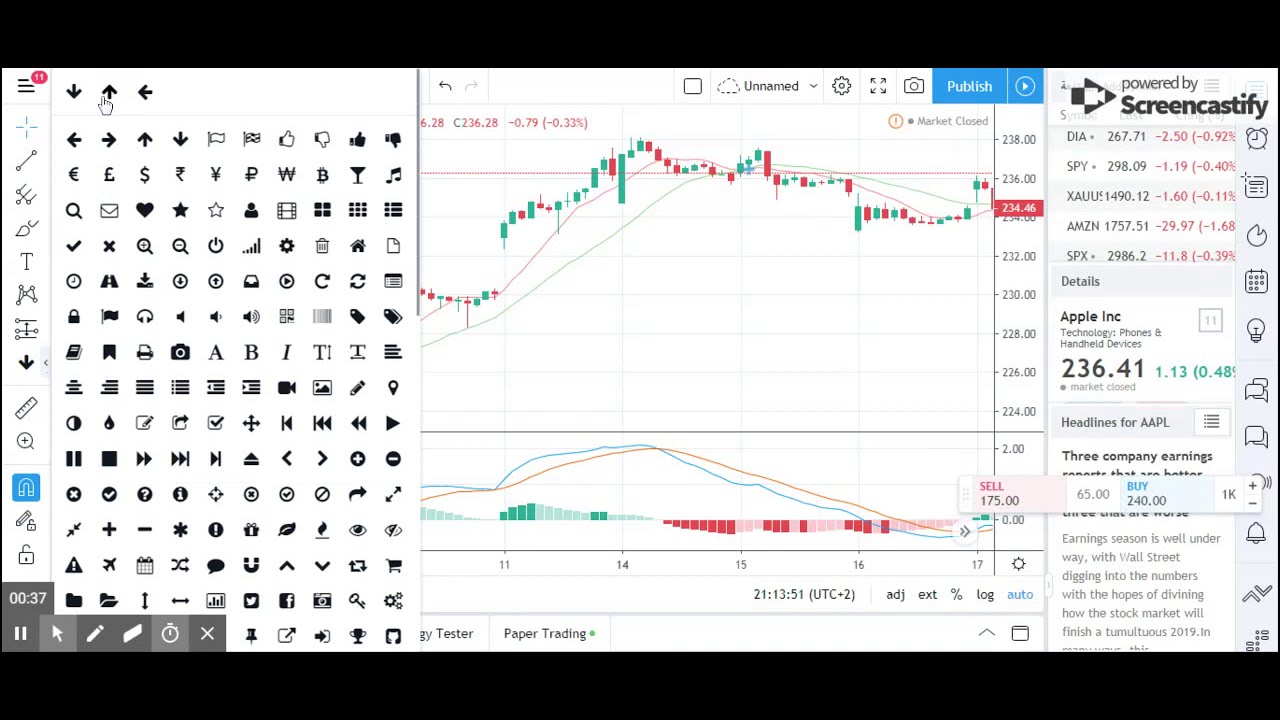Open the time axis settings gear

click(1018, 564)
